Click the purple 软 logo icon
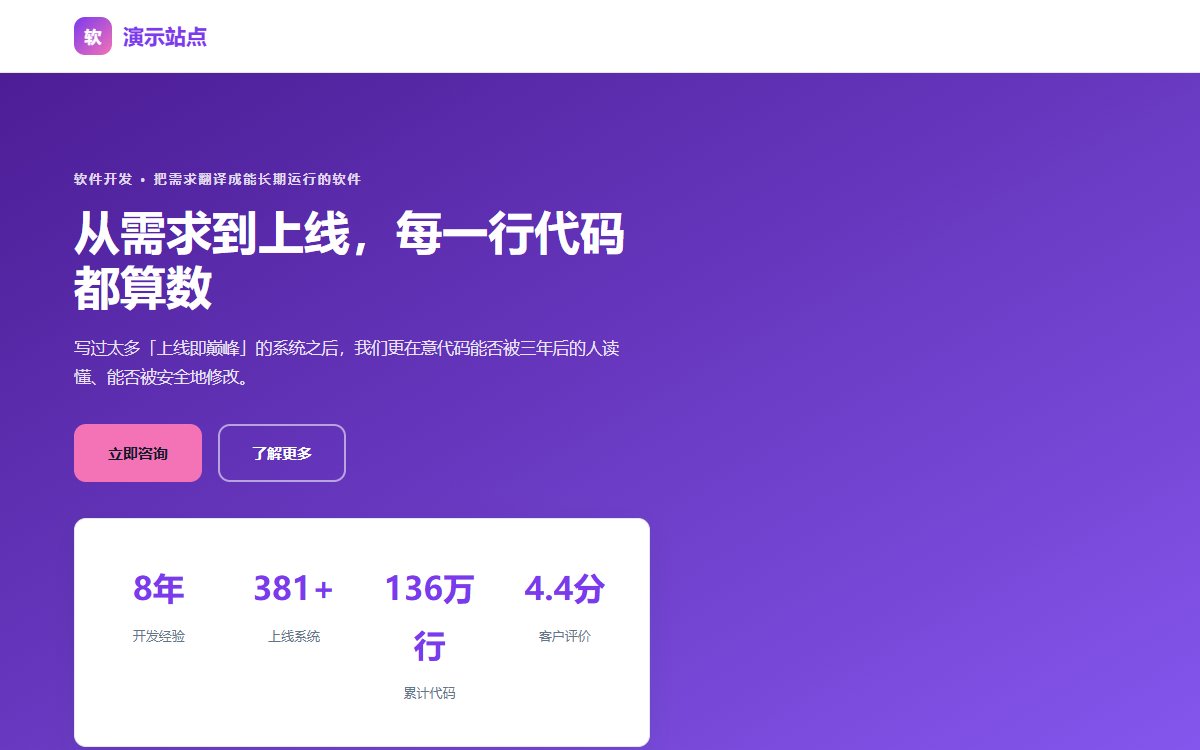Image resolution: width=1200 pixels, height=750 pixels. click(x=93, y=37)
